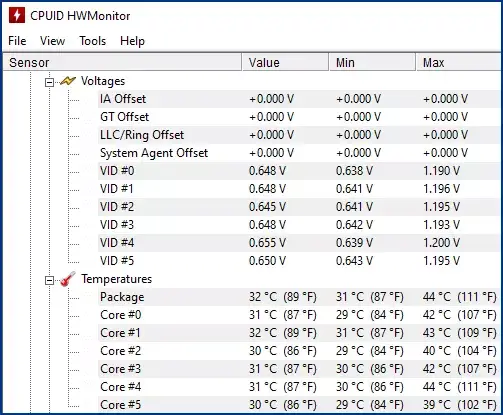Screen dimensions: 503x415
Task: Select the LLC/Ring Offset row
Action: (x=299, y=135)
